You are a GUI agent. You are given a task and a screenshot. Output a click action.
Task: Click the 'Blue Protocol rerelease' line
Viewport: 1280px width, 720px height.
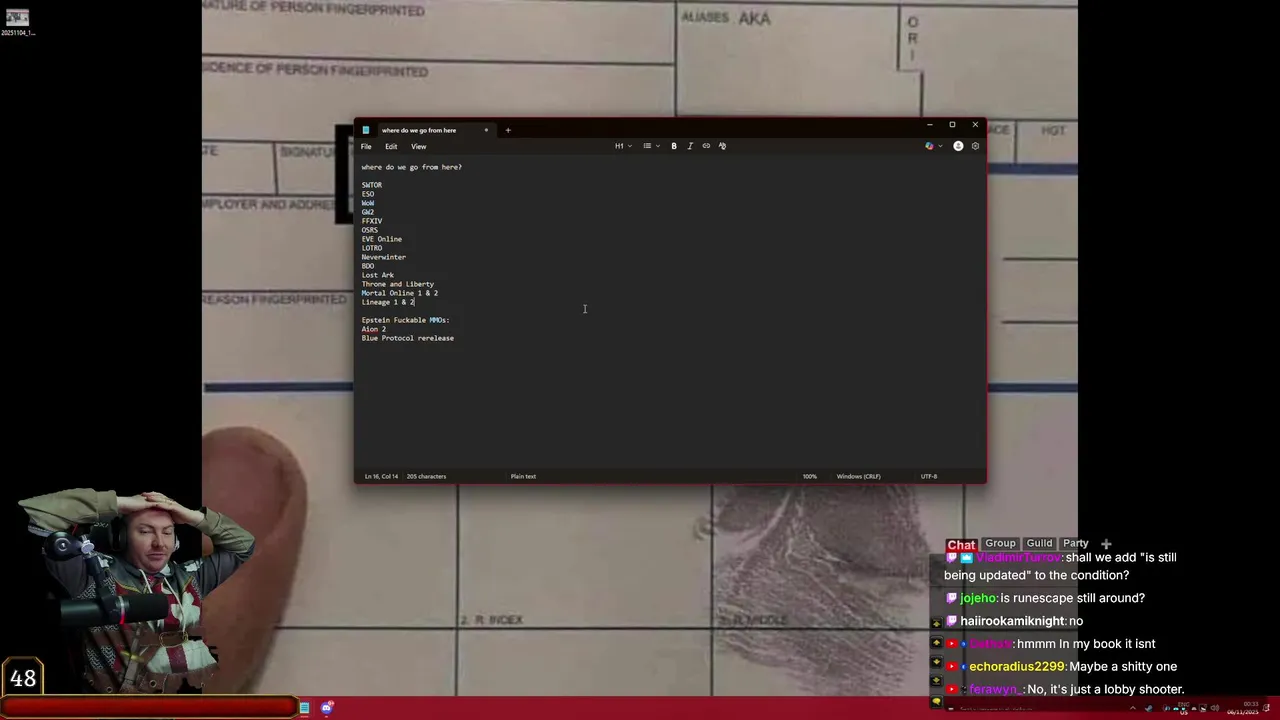(408, 338)
